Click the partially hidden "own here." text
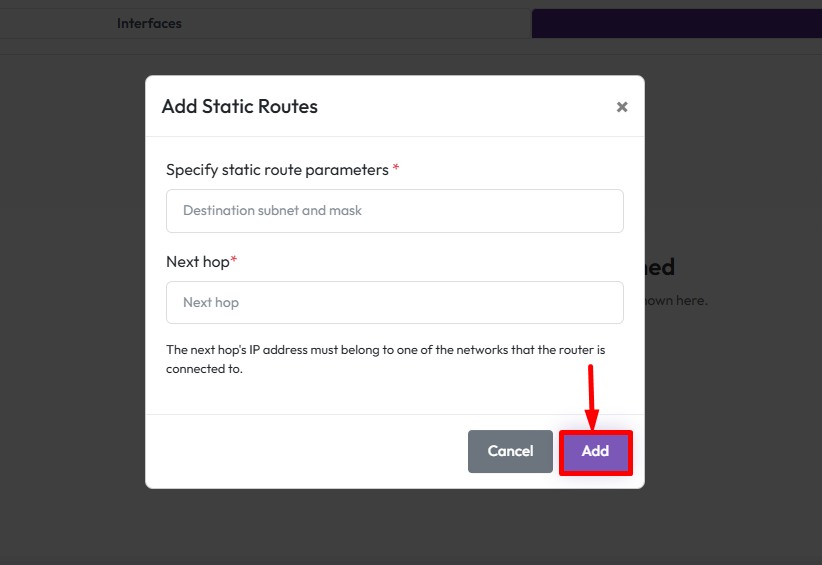This screenshot has height=565, width=822. pyautogui.click(x=677, y=300)
